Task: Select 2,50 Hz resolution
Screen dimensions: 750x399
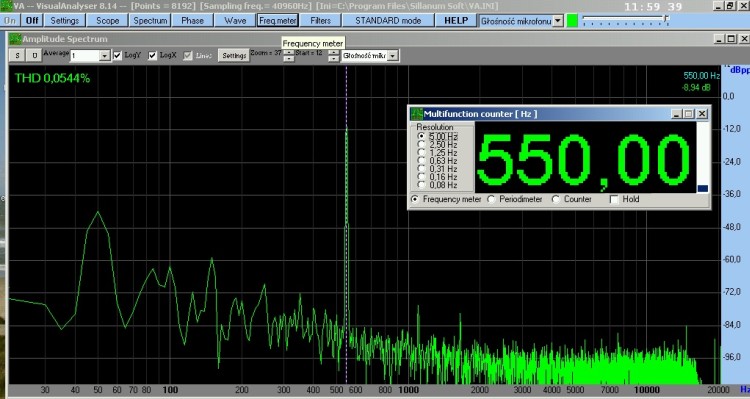Action: 421,144
